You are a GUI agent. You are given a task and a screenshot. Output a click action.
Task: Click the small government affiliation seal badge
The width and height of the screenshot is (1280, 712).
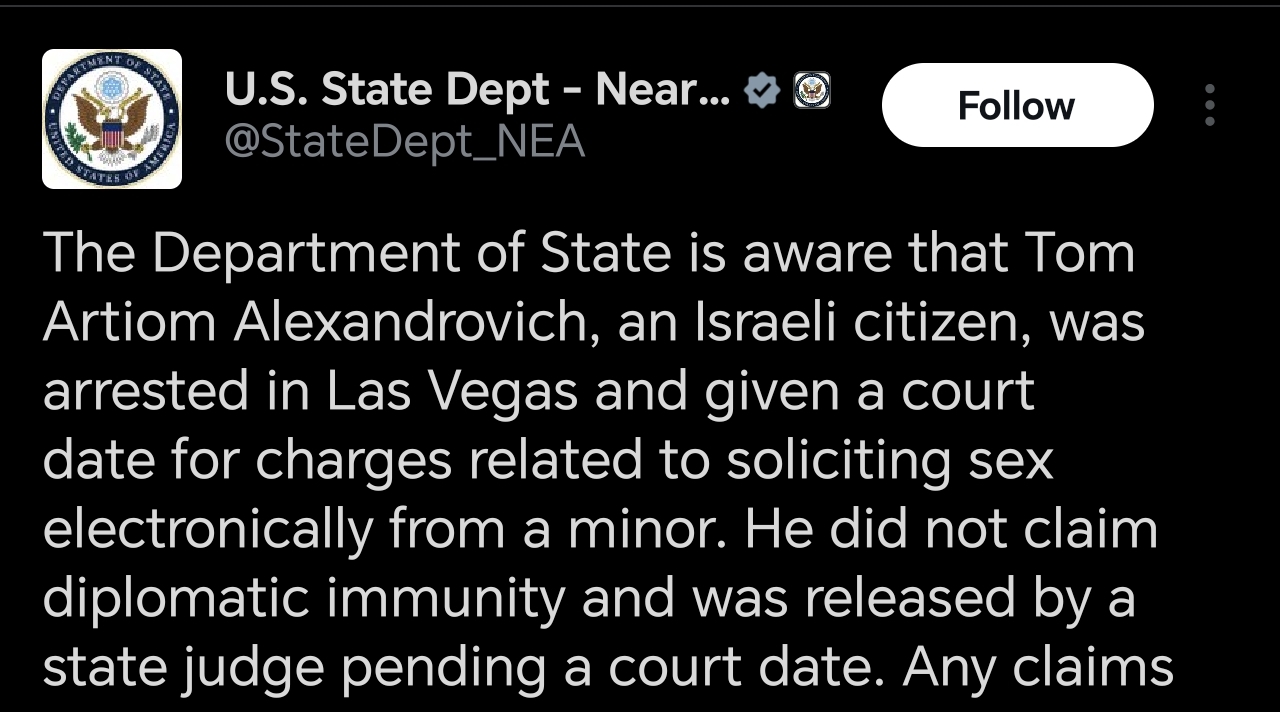point(813,92)
